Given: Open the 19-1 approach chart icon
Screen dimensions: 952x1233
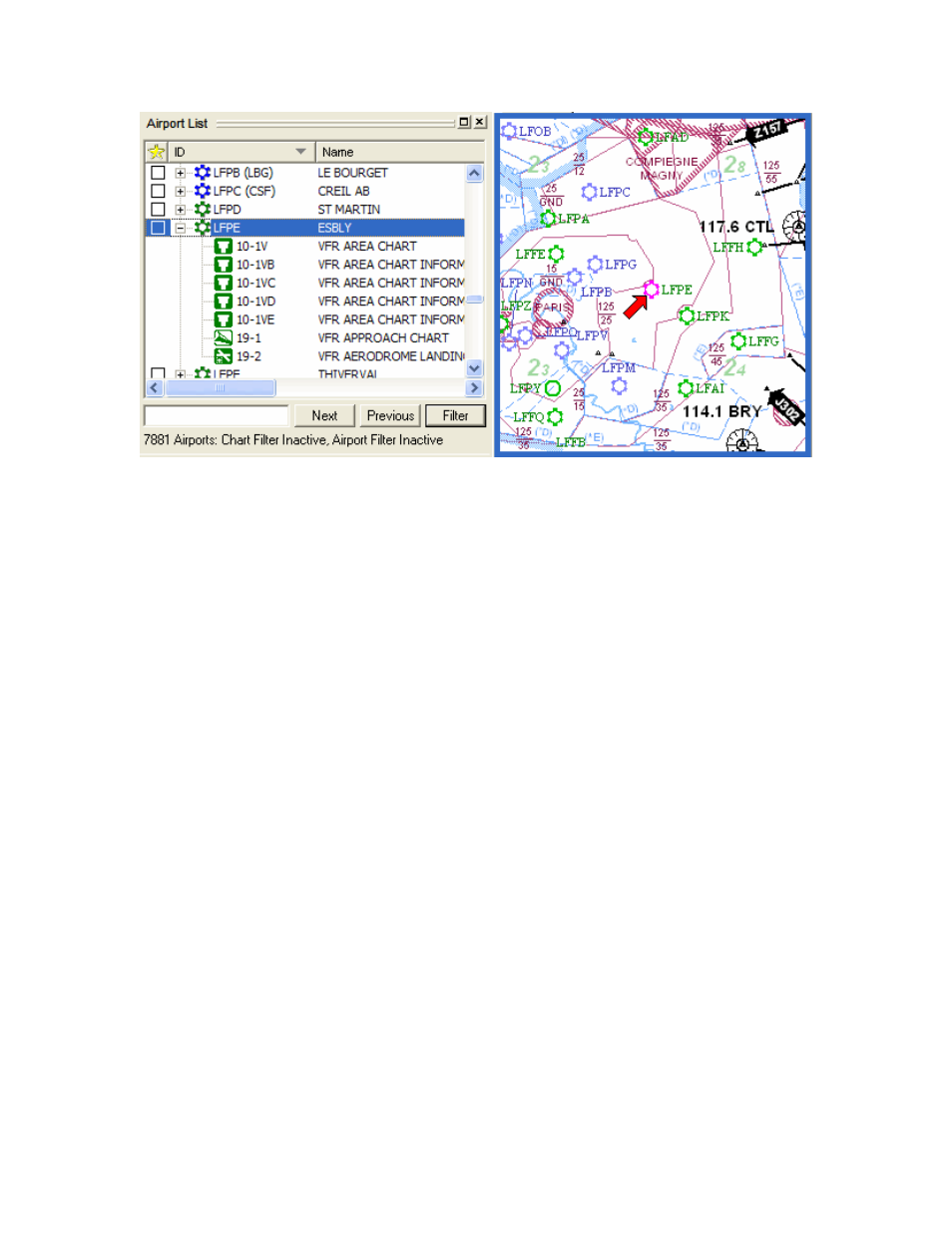Looking at the screenshot, I should (x=224, y=338).
